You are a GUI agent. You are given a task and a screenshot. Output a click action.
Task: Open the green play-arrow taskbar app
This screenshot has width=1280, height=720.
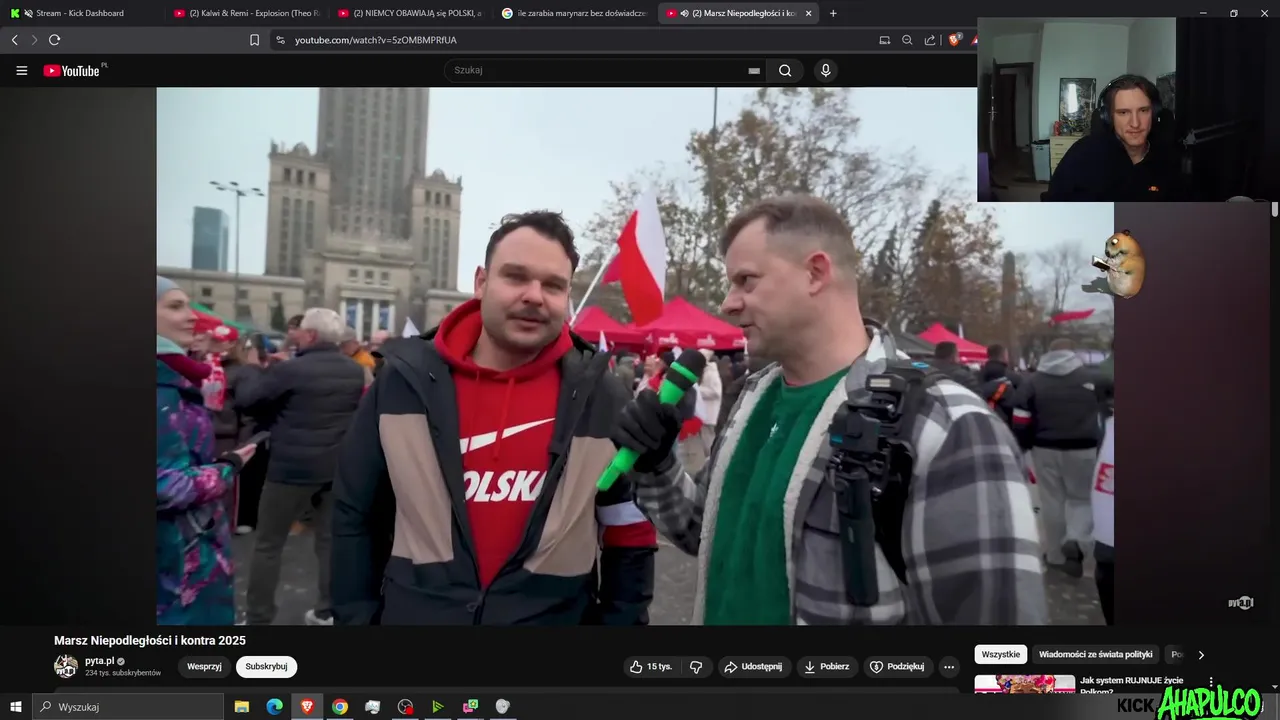437,707
